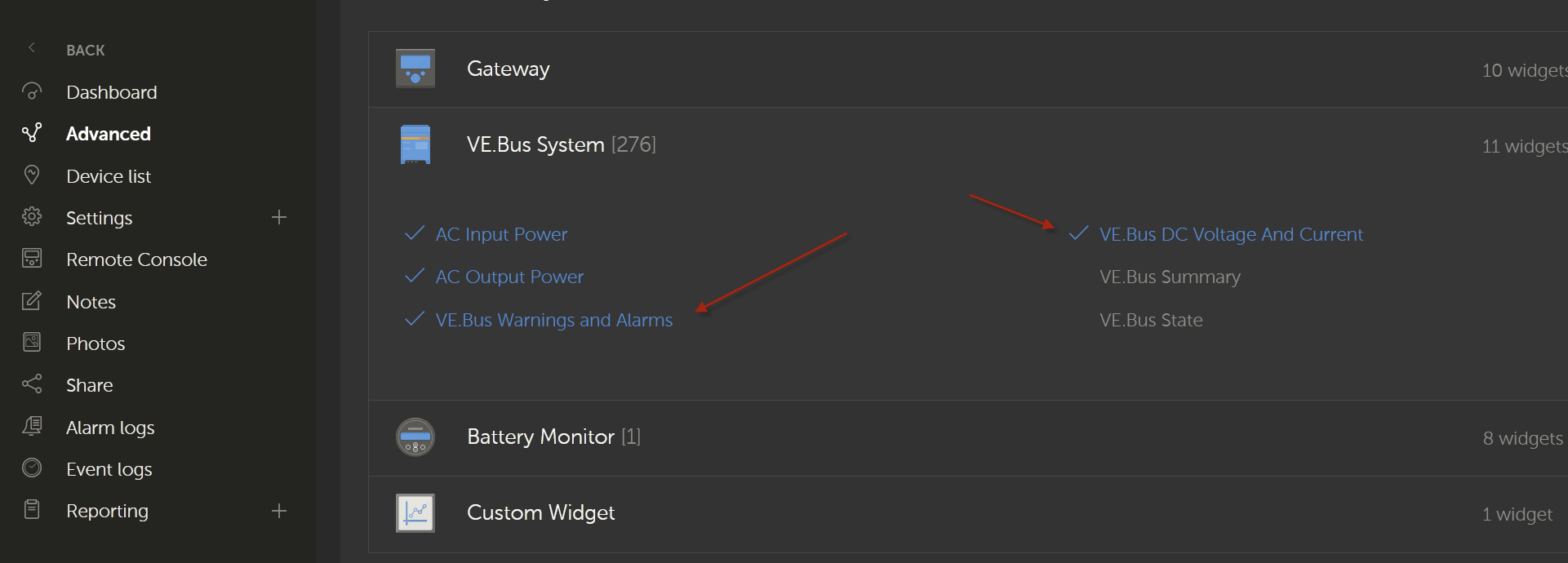Expand the Settings submenu plus sign
This screenshot has height=563, width=1568.
(x=279, y=217)
